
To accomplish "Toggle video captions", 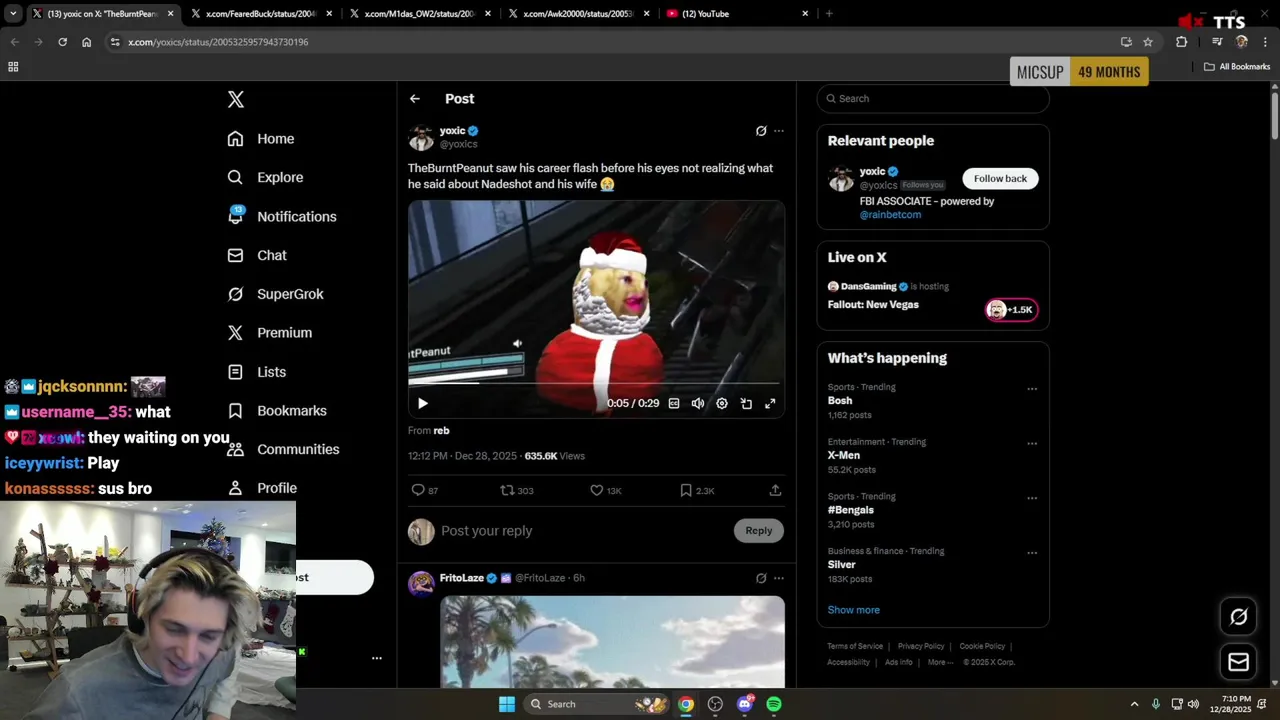I will pyautogui.click(x=674, y=403).
